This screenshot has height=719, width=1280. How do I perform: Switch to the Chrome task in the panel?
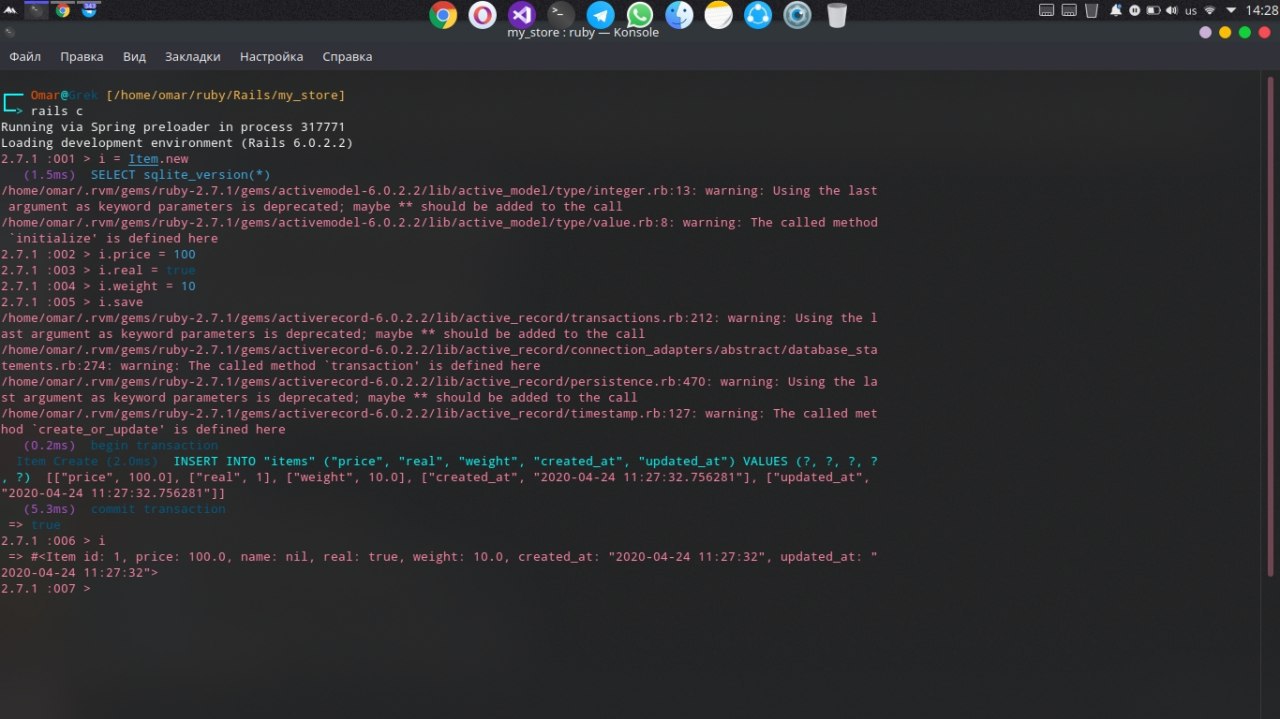click(x=63, y=10)
